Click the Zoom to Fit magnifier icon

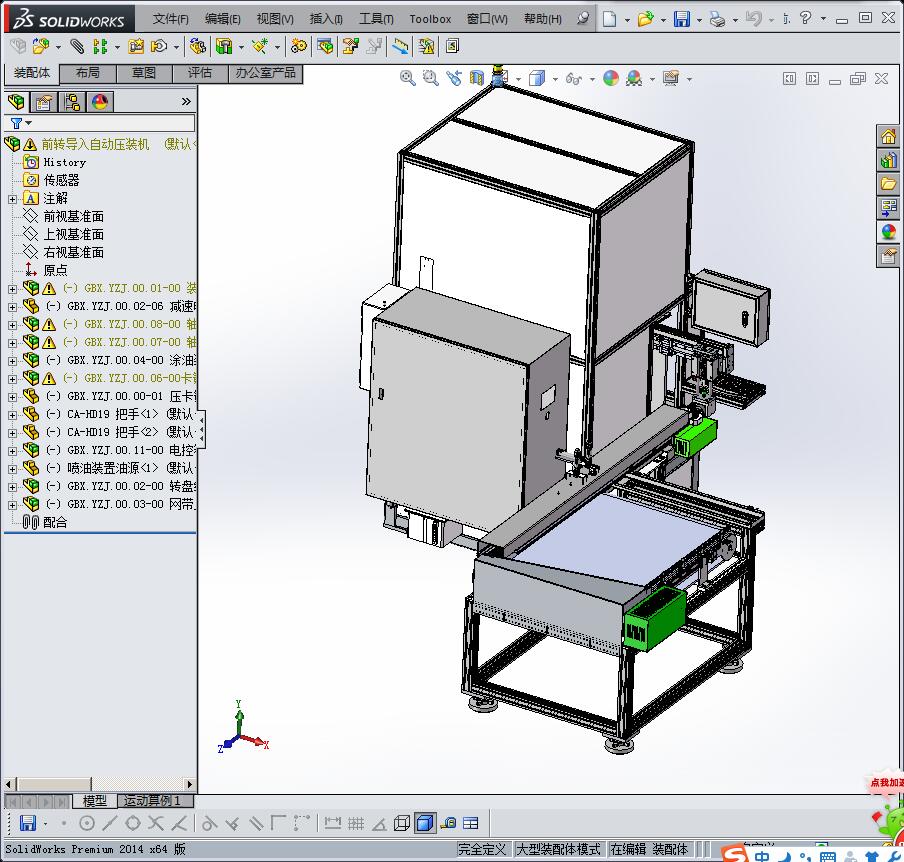point(408,78)
